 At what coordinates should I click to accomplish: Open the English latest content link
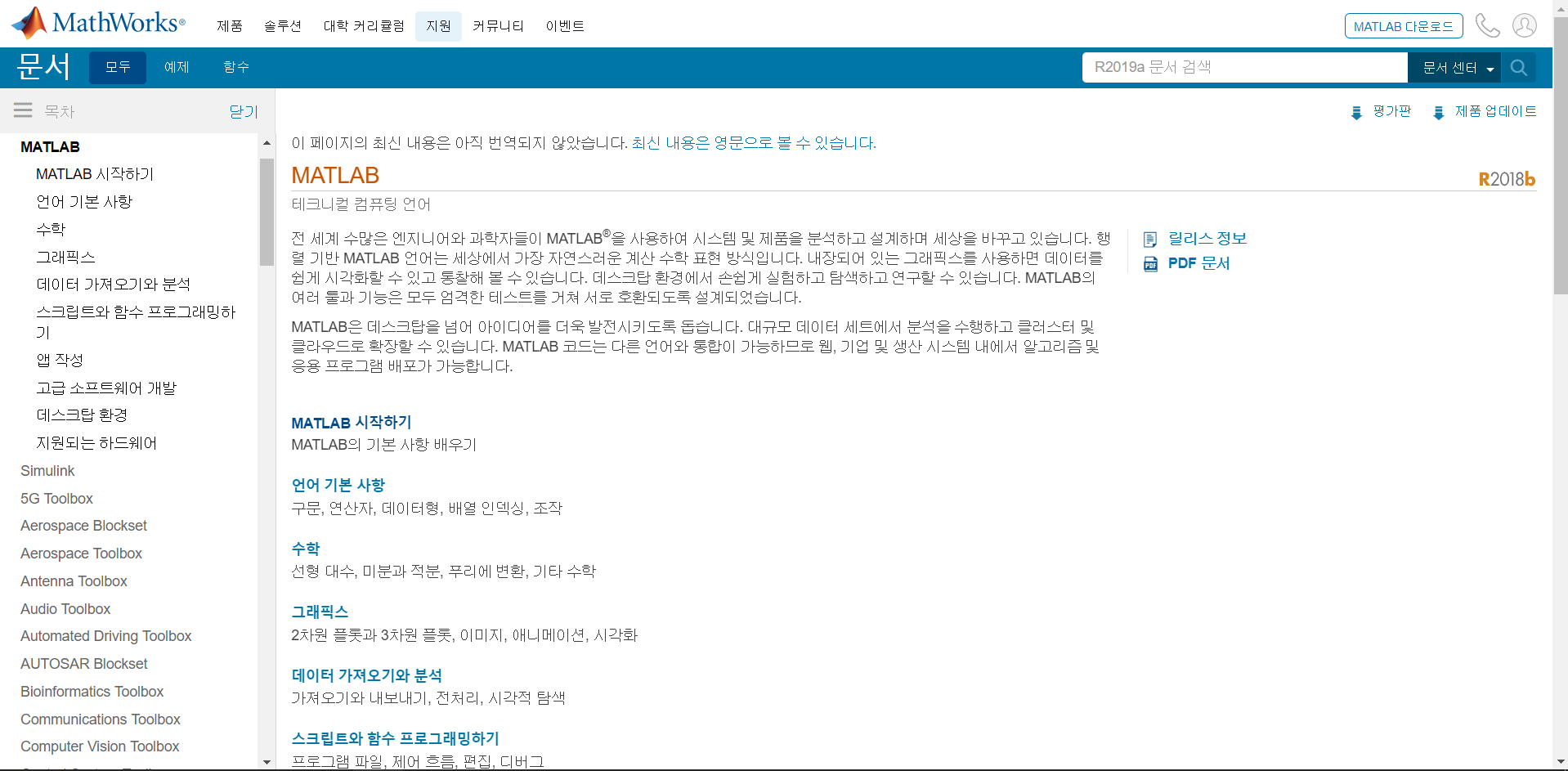coord(754,143)
